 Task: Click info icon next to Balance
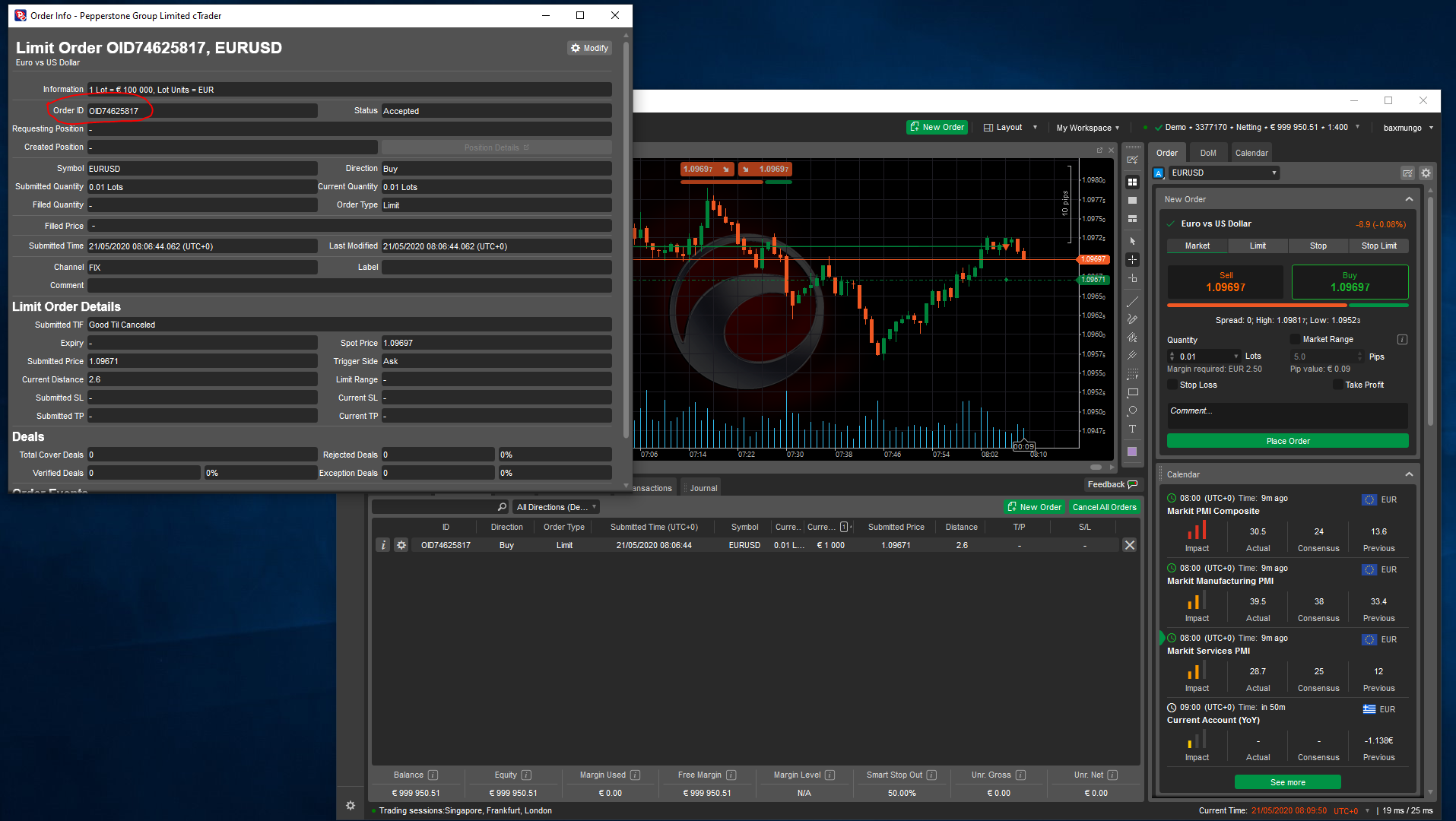click(433, 775)
